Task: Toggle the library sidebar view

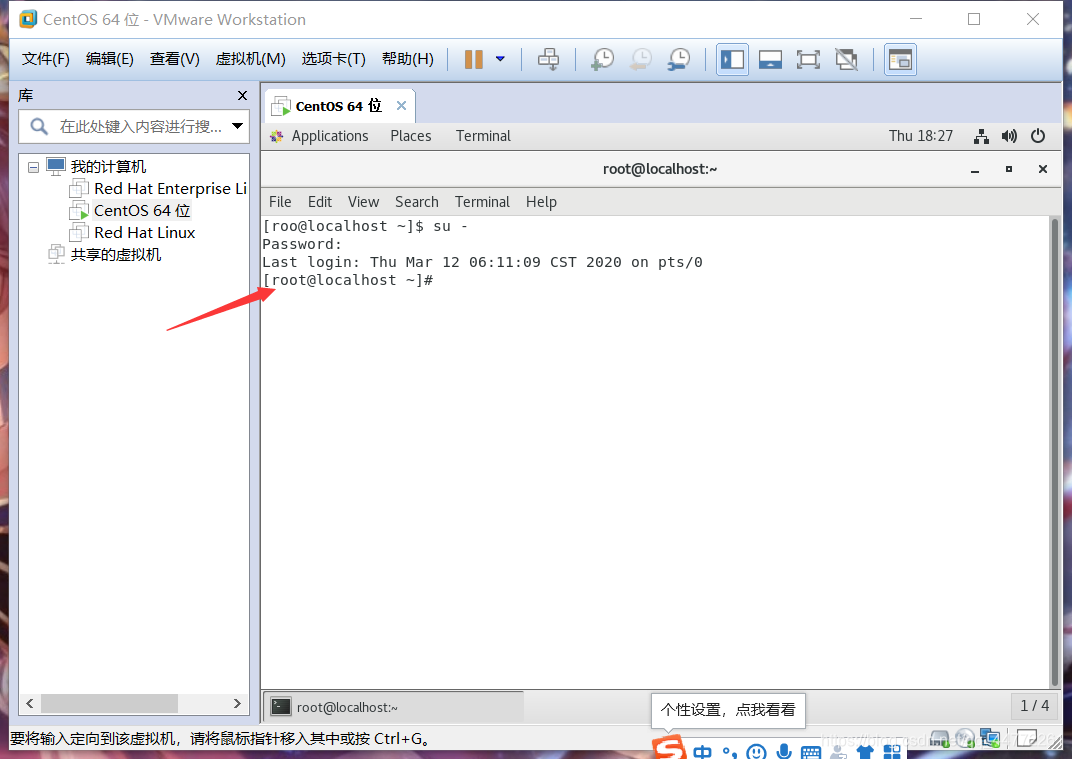Action: (732, 59)
